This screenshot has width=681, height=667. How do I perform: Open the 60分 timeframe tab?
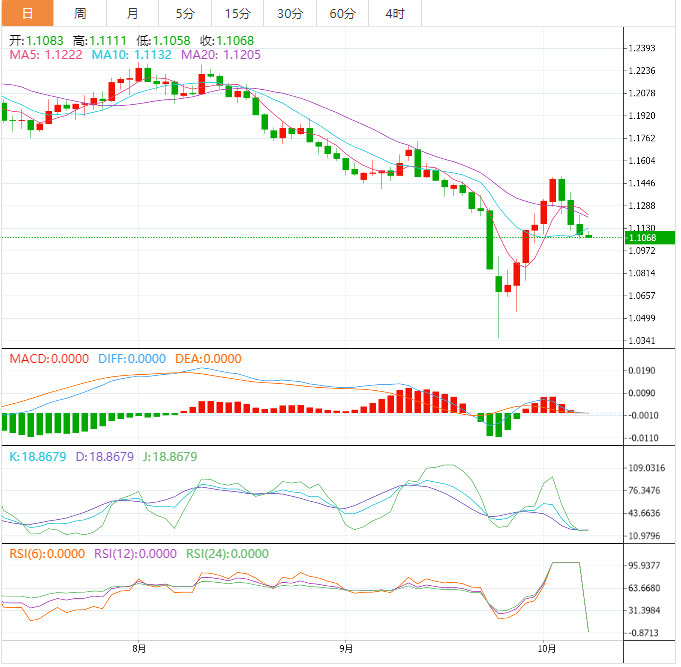[342, 13]
